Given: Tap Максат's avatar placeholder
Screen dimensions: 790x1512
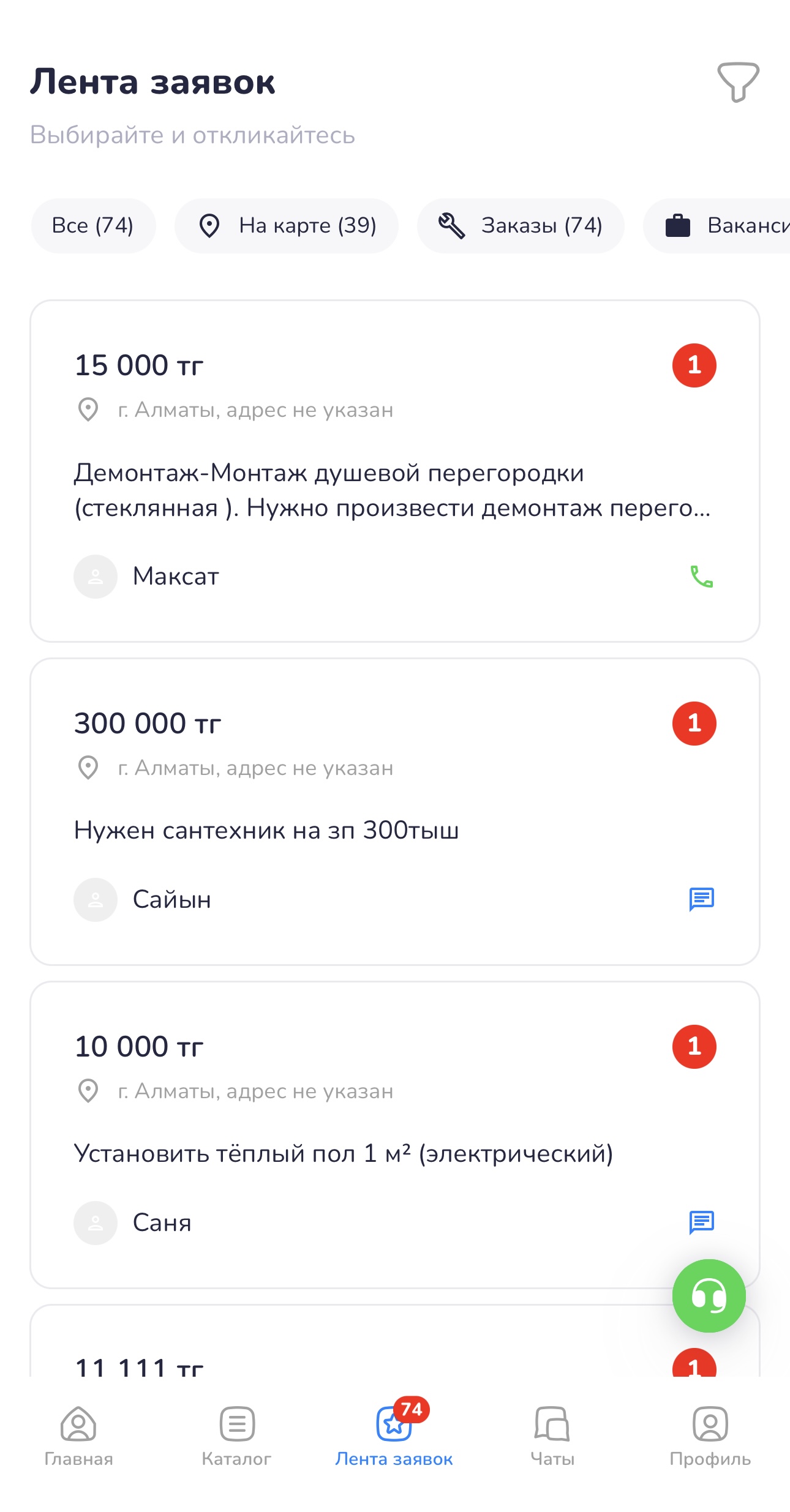Looking at the screenshot, I should coord(96,577).
